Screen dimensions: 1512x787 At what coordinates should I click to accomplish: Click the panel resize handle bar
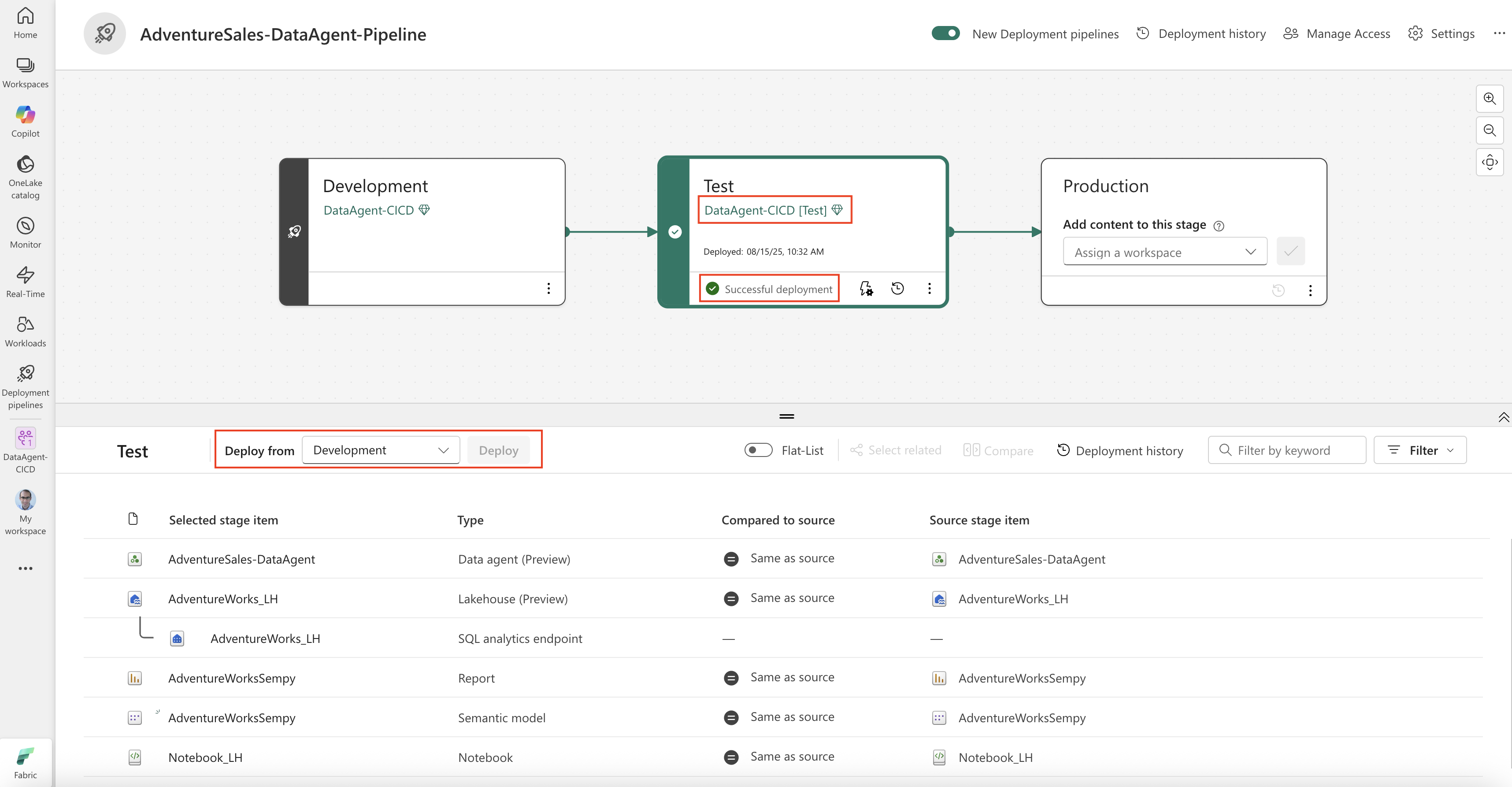click(786, 416)
